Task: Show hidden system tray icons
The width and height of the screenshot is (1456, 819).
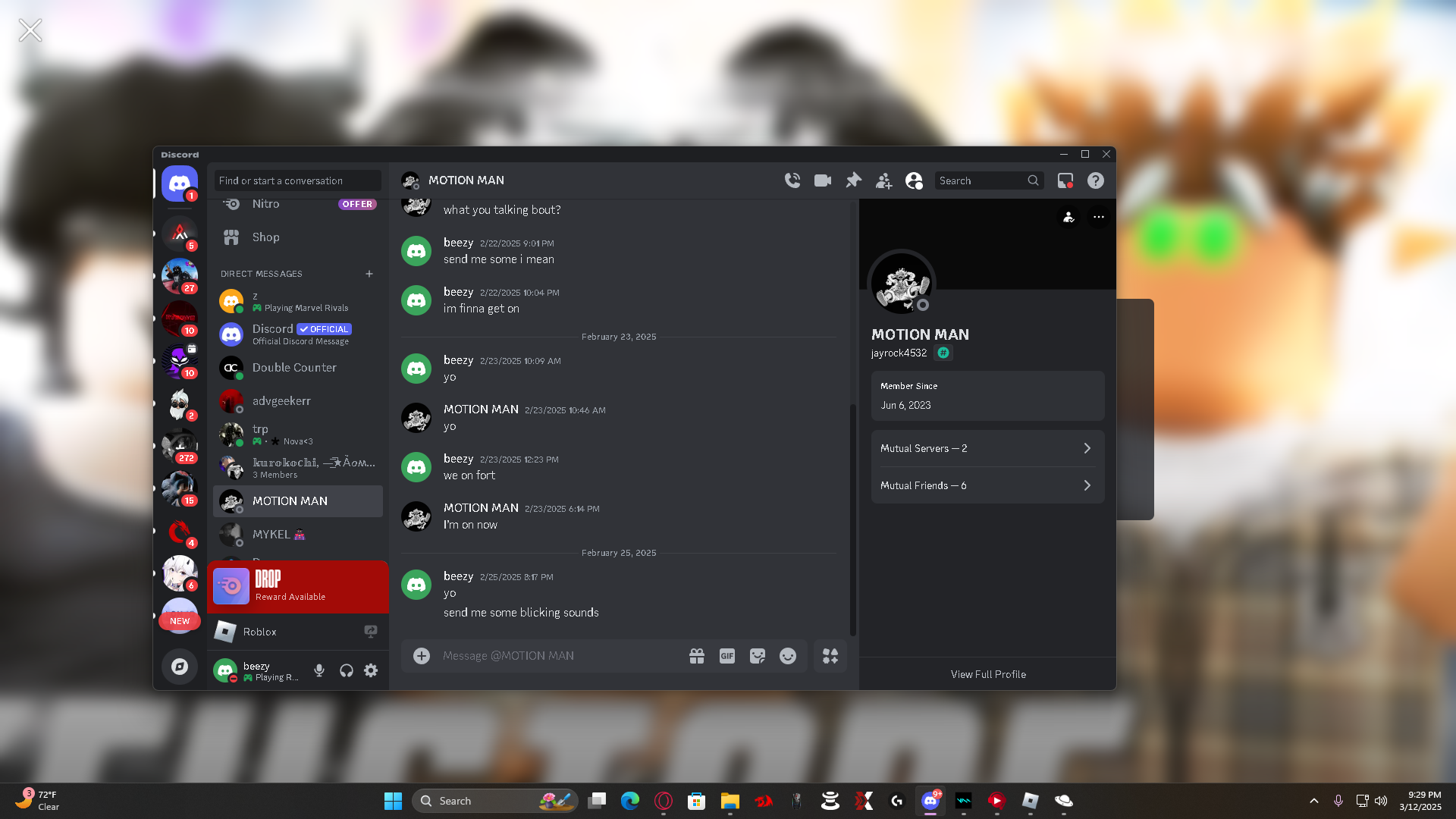Action: pos(1314,801)
